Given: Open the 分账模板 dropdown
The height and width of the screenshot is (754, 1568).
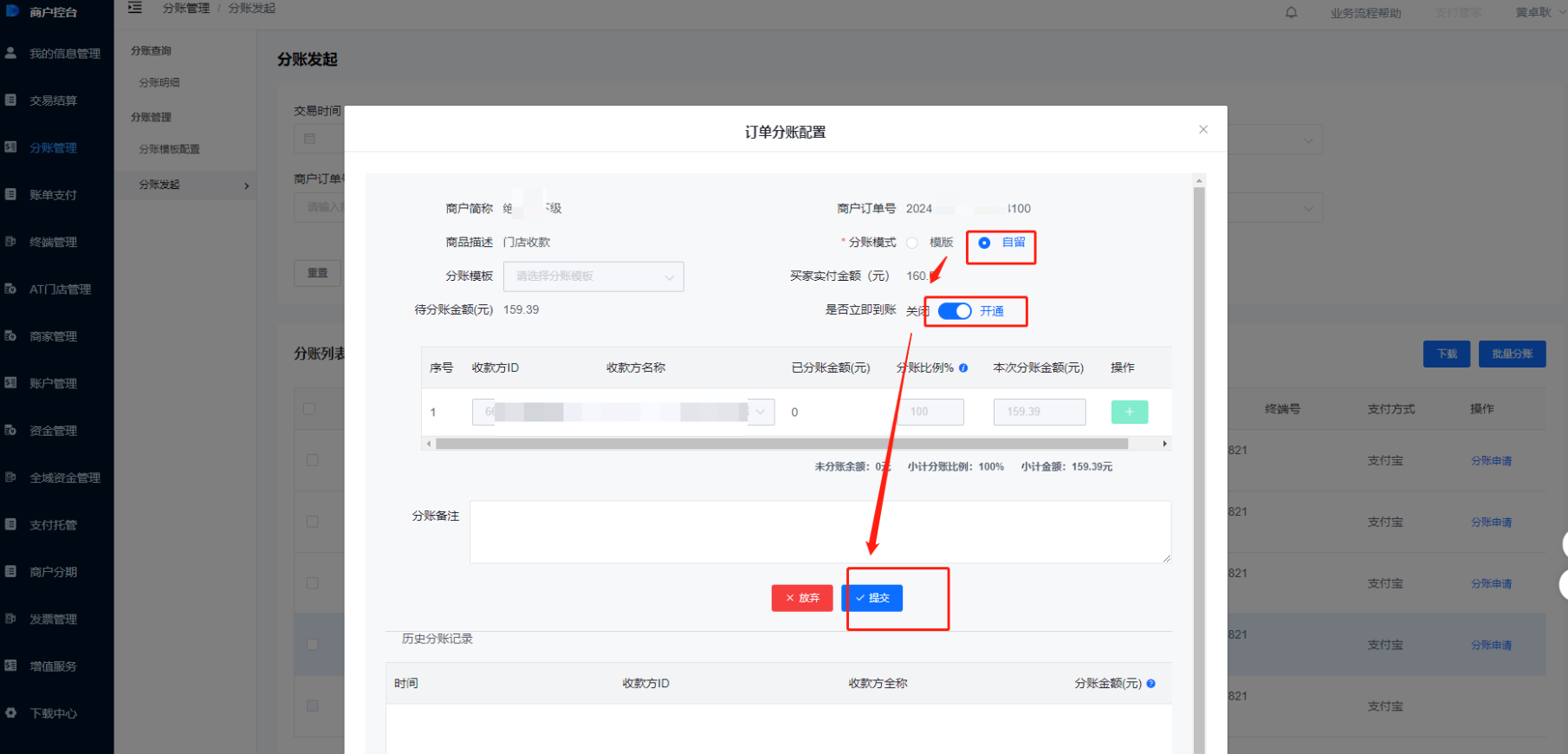Looking at the screenshot, I should [593, 276].
